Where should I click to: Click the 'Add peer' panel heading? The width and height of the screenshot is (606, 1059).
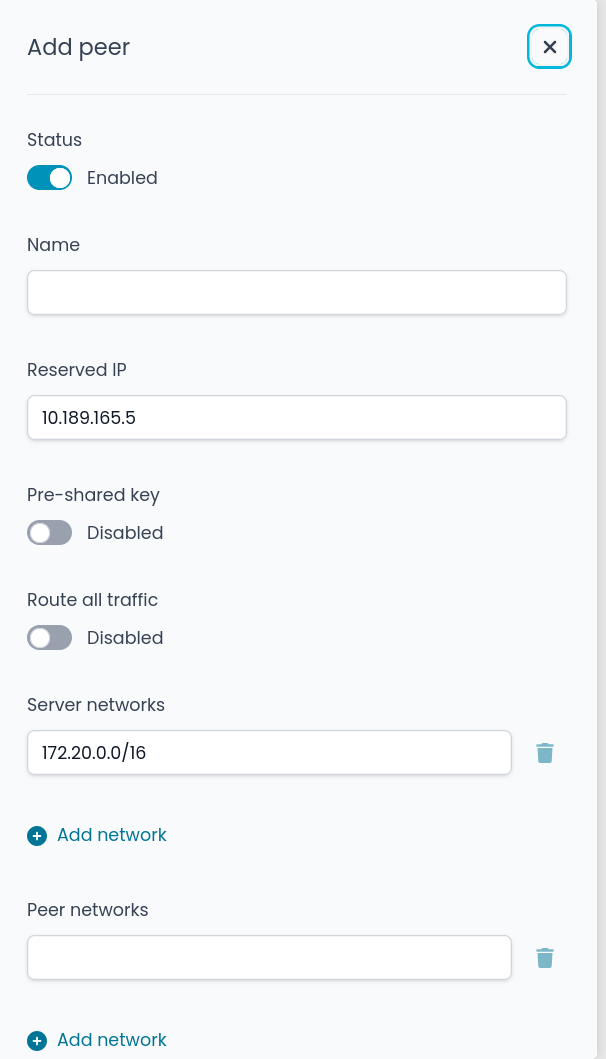[x=78, y=47]
